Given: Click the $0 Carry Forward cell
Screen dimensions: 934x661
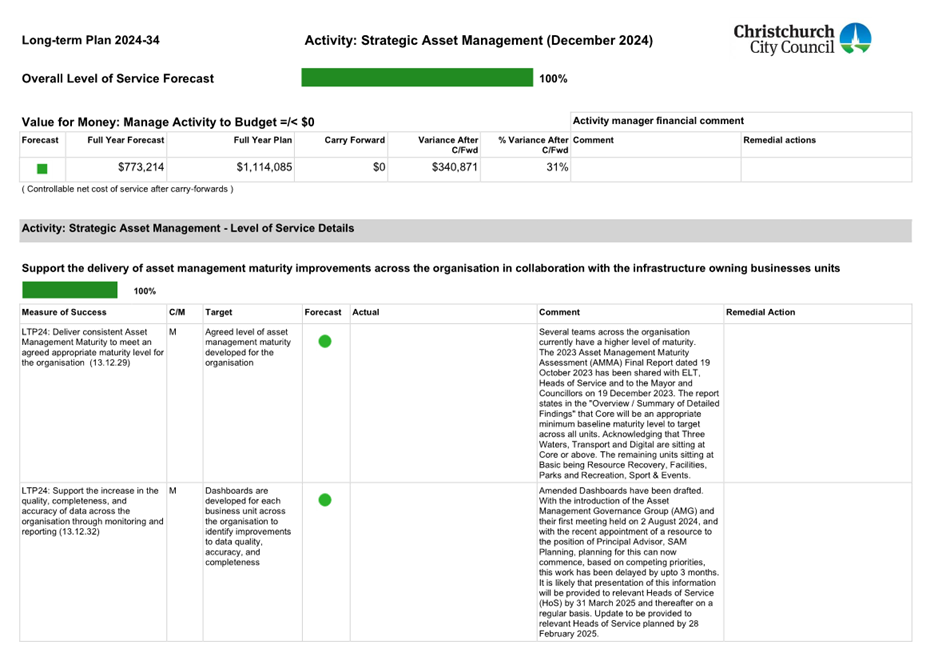Looking at the screenshot, I should pos(378,168).
